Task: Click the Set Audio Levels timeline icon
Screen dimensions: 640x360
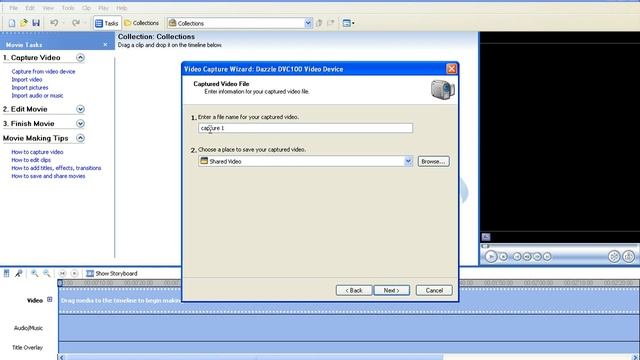Action: coord(7,273)
